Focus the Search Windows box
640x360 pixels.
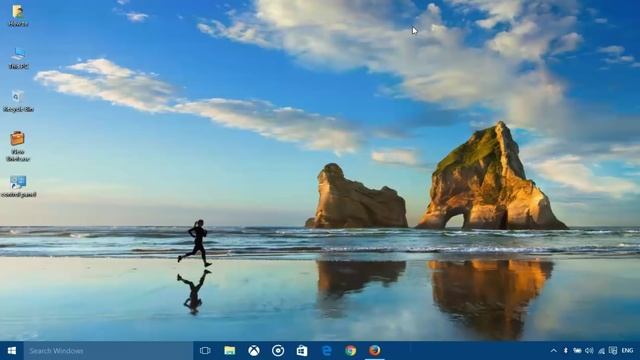coord(108,351)
